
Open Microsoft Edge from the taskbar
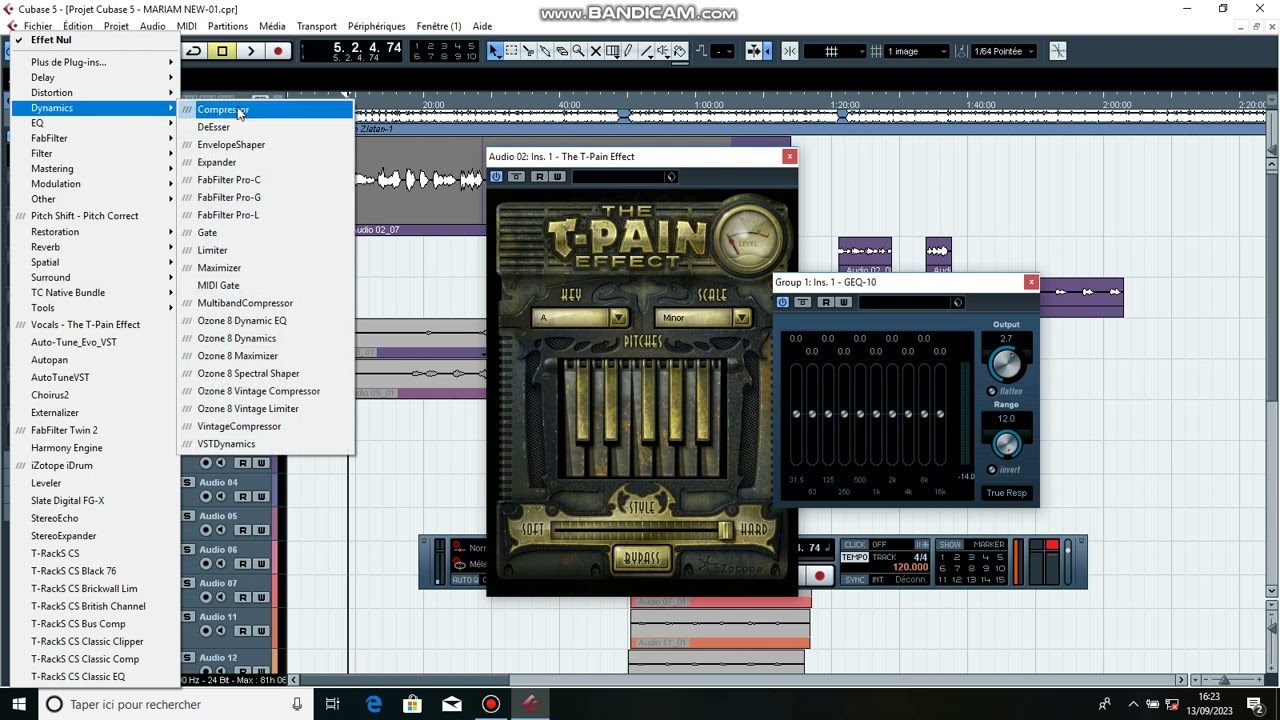[373, 704]
